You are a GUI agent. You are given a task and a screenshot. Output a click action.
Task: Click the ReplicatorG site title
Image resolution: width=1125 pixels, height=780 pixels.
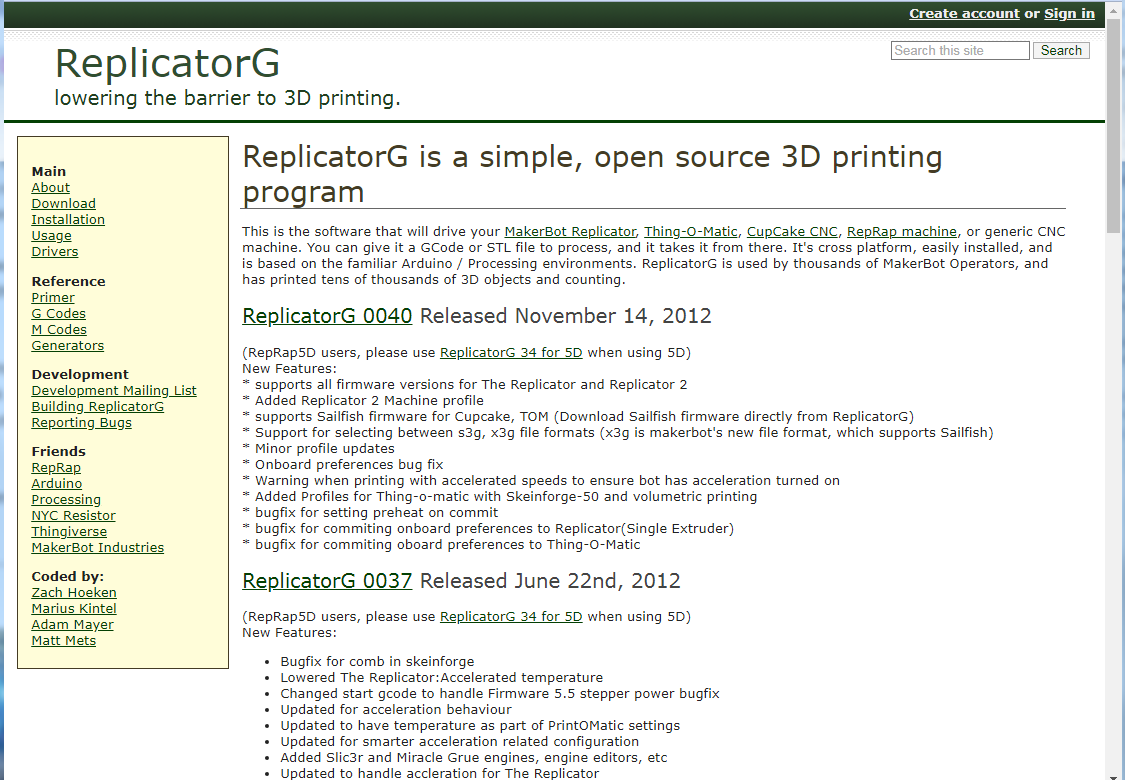coord(167,62)
